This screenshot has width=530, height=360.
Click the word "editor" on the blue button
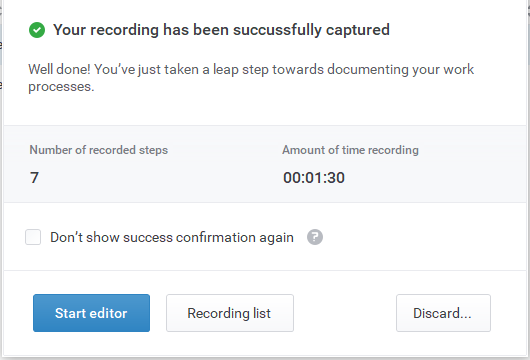coord(109,313)
